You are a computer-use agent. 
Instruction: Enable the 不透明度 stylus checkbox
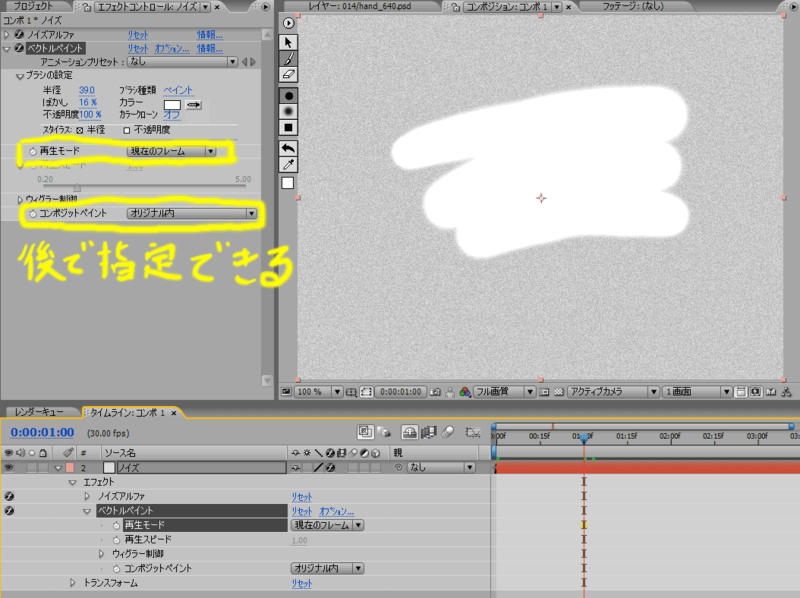(x=125, y=128)
